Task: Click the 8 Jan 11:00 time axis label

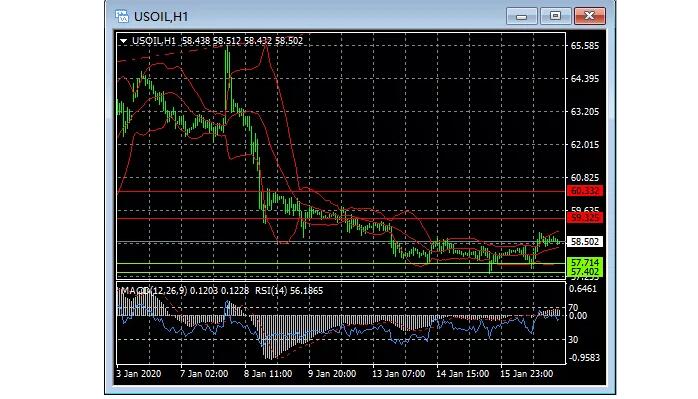Action: [x=268, y=374]
